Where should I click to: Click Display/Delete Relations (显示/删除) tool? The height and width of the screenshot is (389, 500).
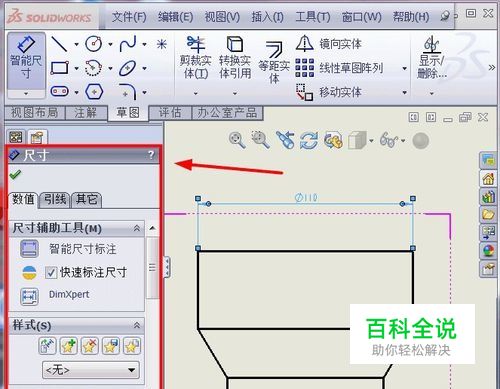pyautogui.click(x=432, y=58)
